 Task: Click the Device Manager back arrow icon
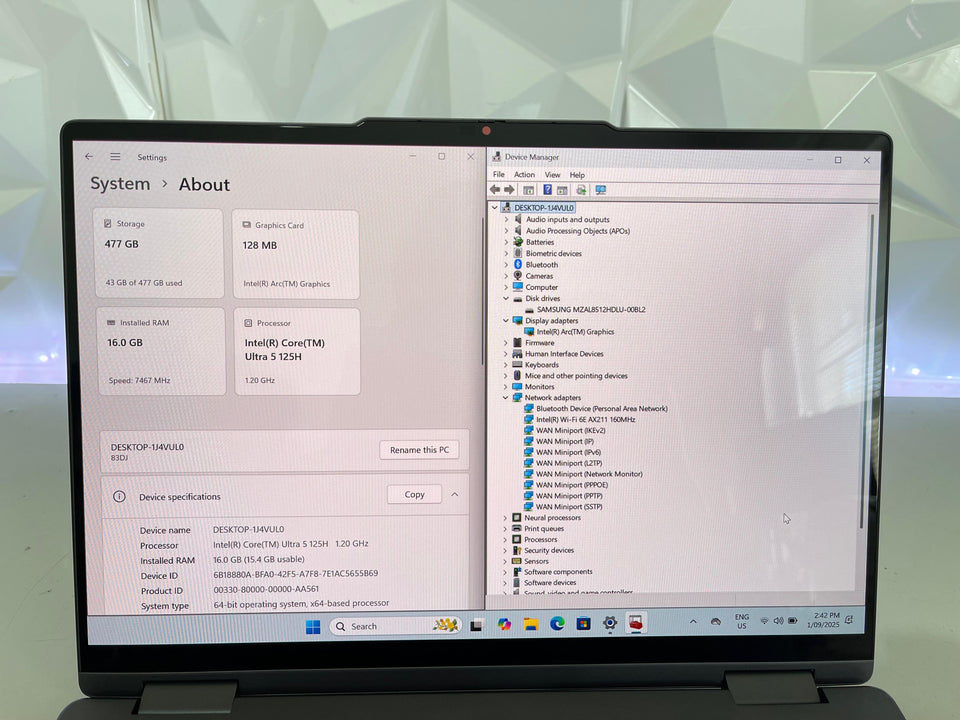coord(495,190)
